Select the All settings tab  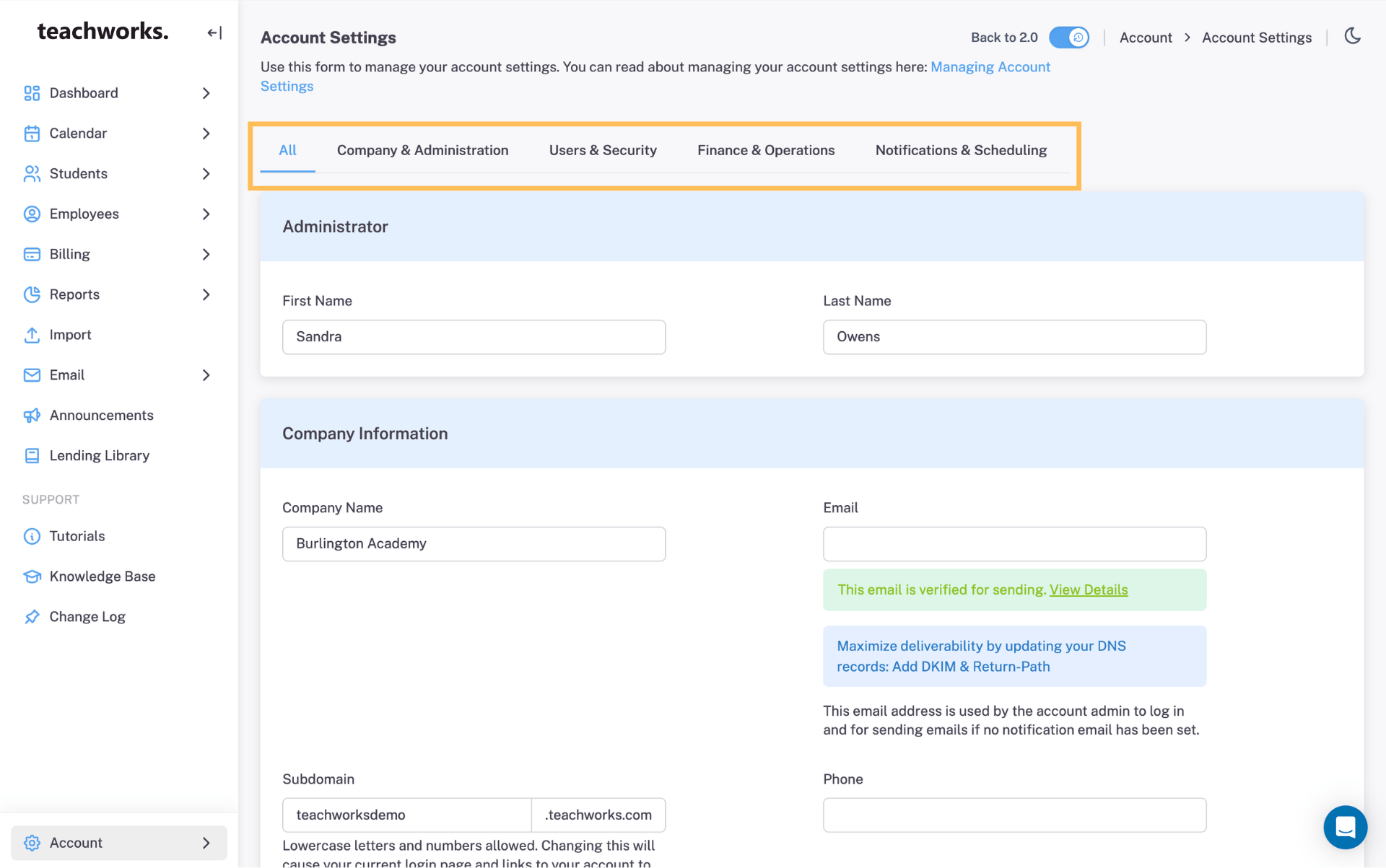point(287,150)
